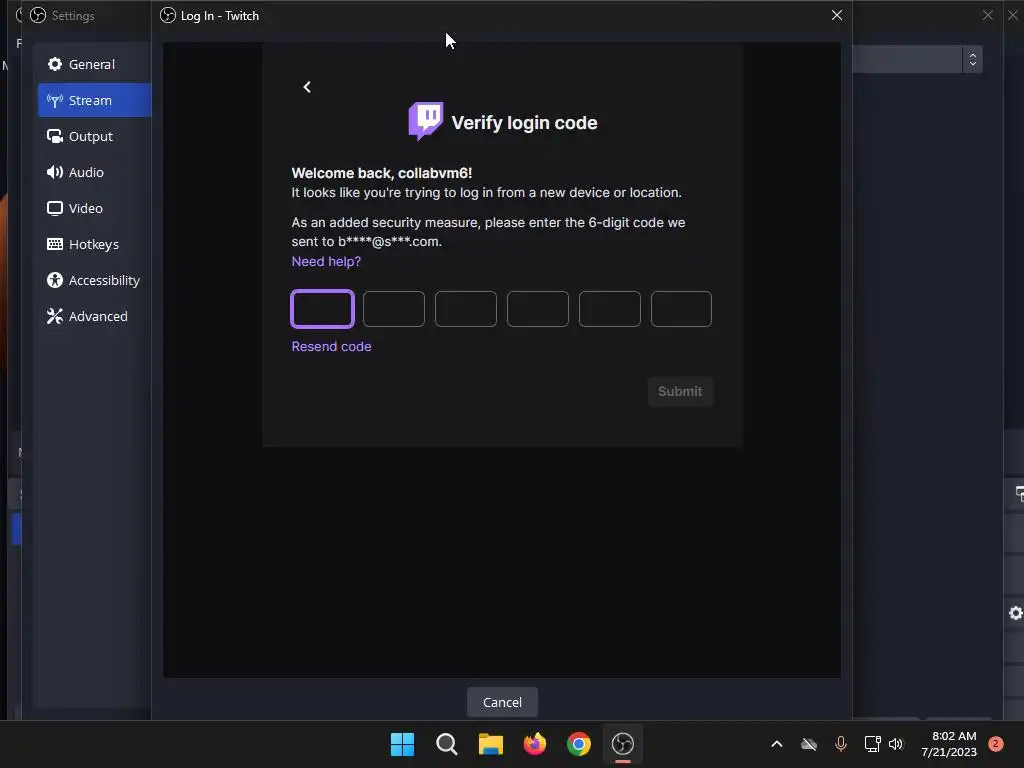Open taskbar Search
The height and width of the screenshot is (768, 1024).
[x=447, y=744]
